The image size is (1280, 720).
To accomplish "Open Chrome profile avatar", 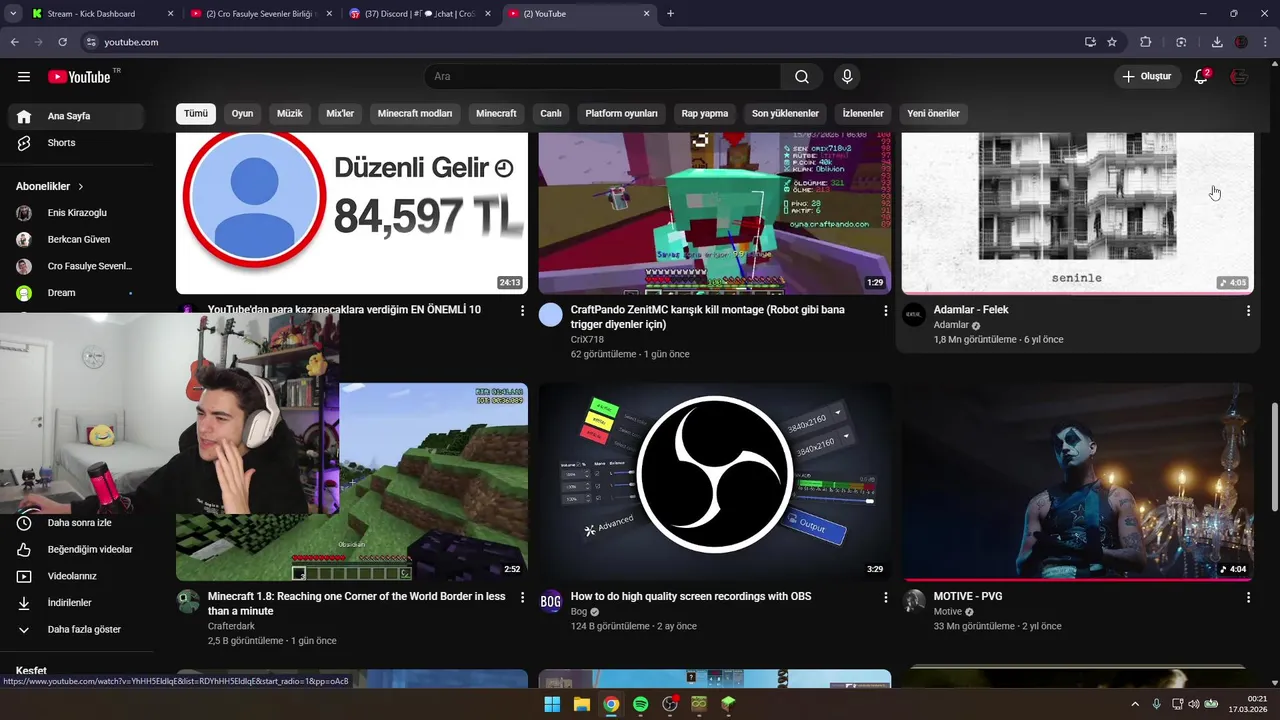I will (x=1241, y=42).
